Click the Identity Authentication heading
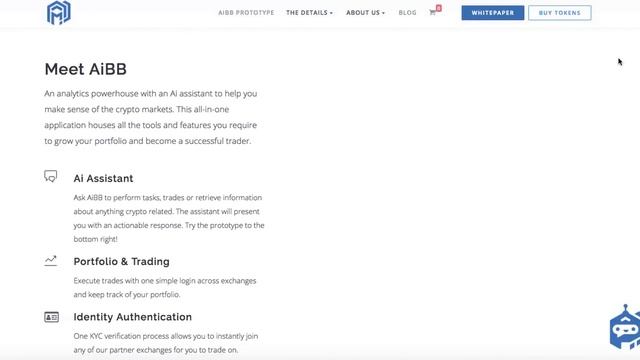This screenshot has height=360, width=640. click(x=133, y=317)
